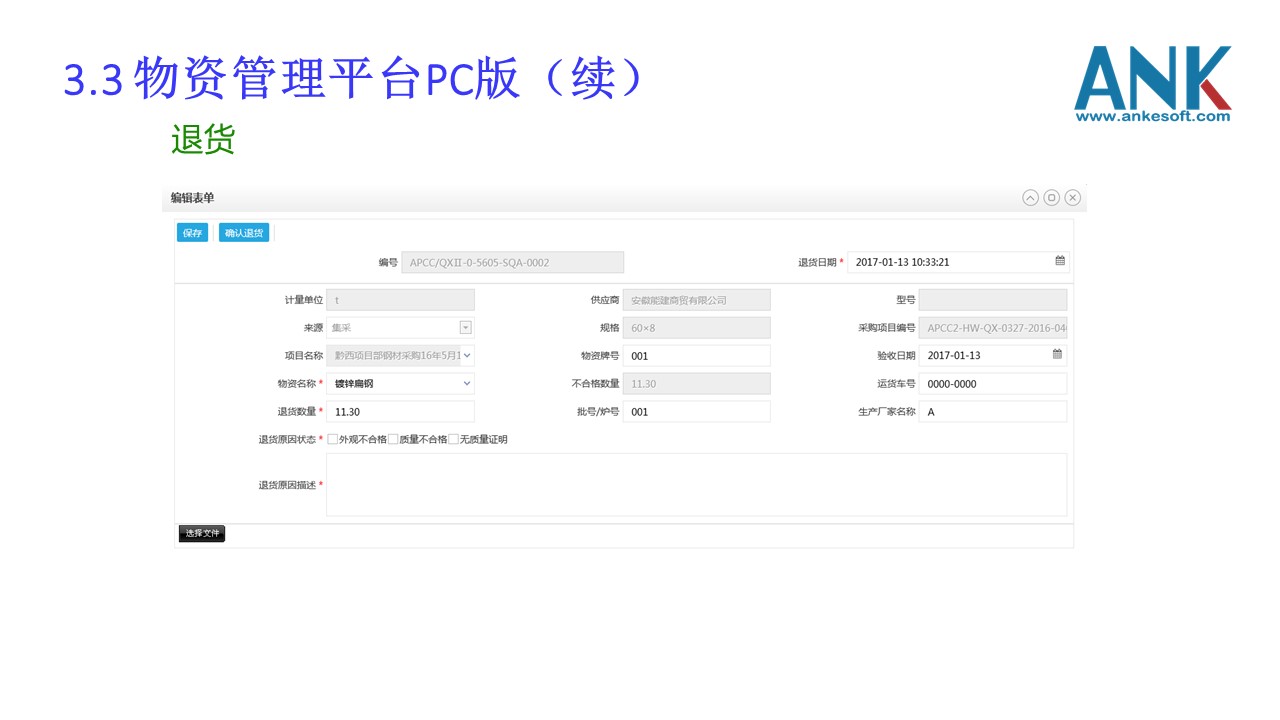Focus the 退货原因描述 text area
Image resolution: width=1280 pixels, height=720 pixels.
click(x=696, y=485)
